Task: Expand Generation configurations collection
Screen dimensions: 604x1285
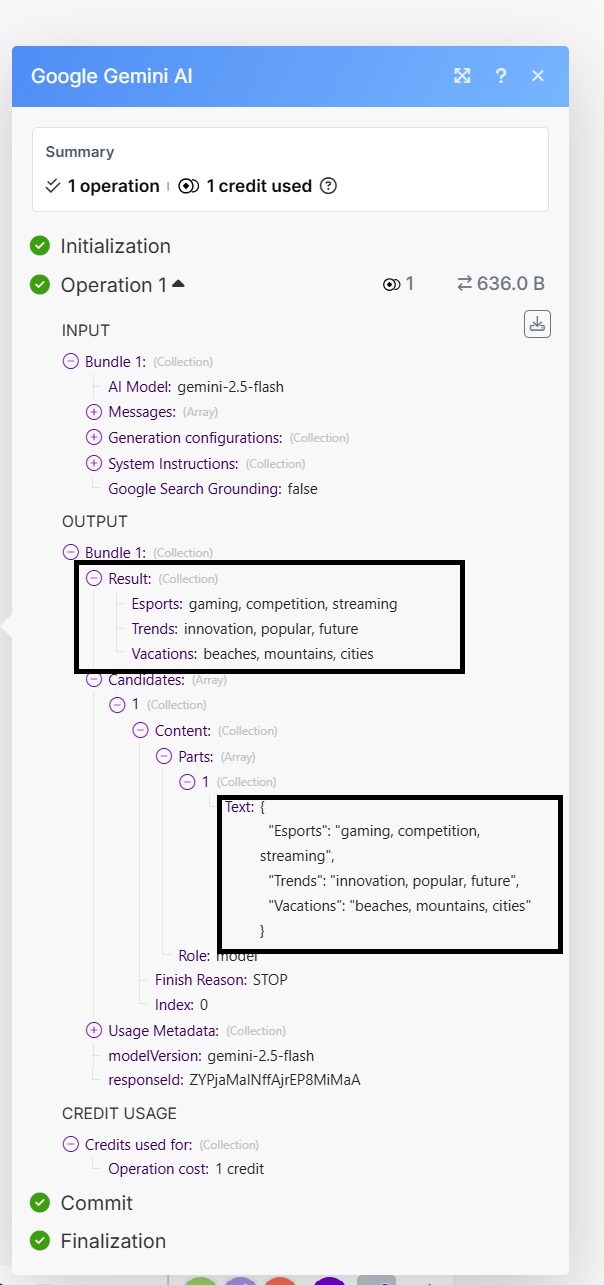Action: click(94, 438)
